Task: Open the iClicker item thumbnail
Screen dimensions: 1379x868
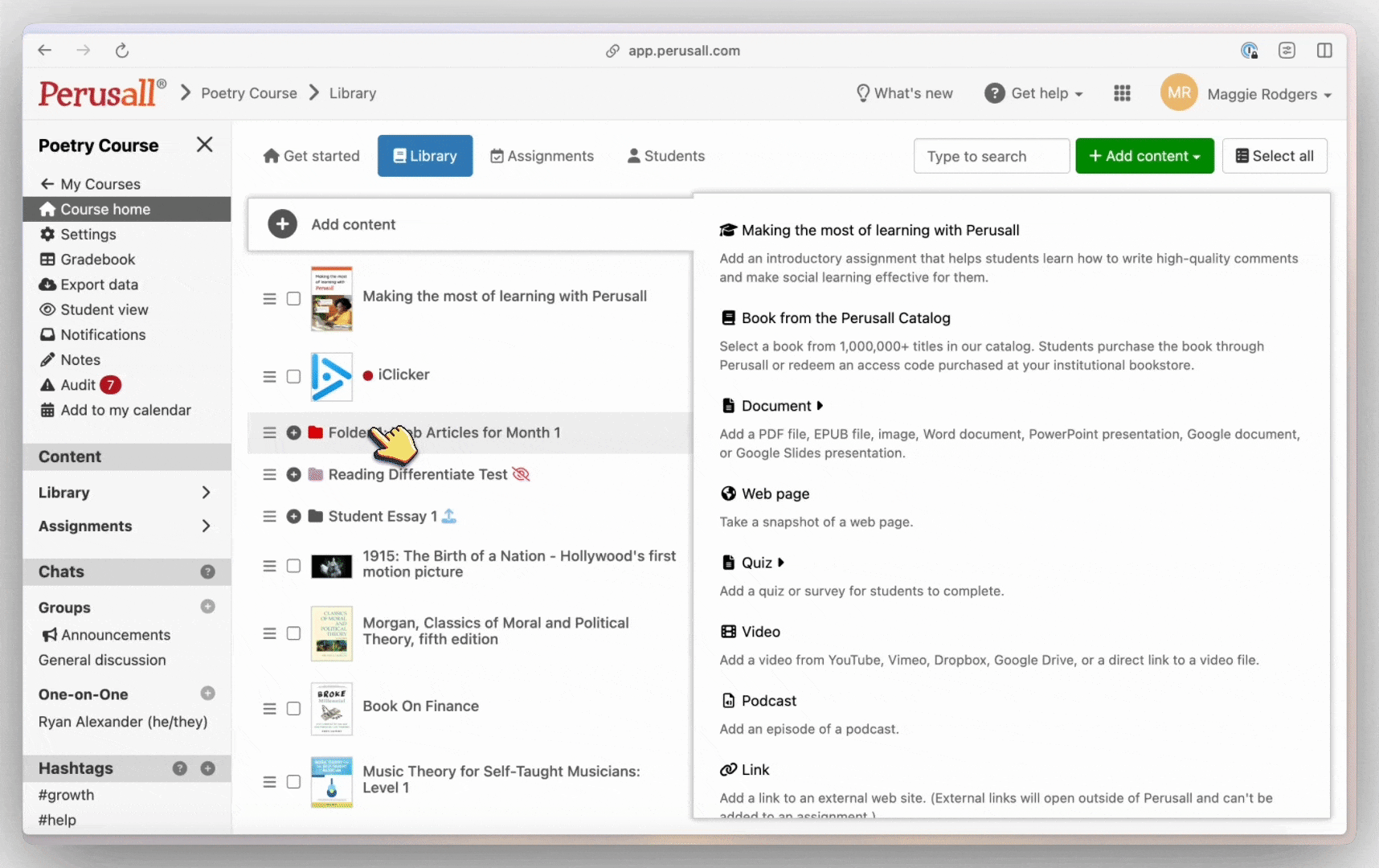Action: (x=331, y=376)
